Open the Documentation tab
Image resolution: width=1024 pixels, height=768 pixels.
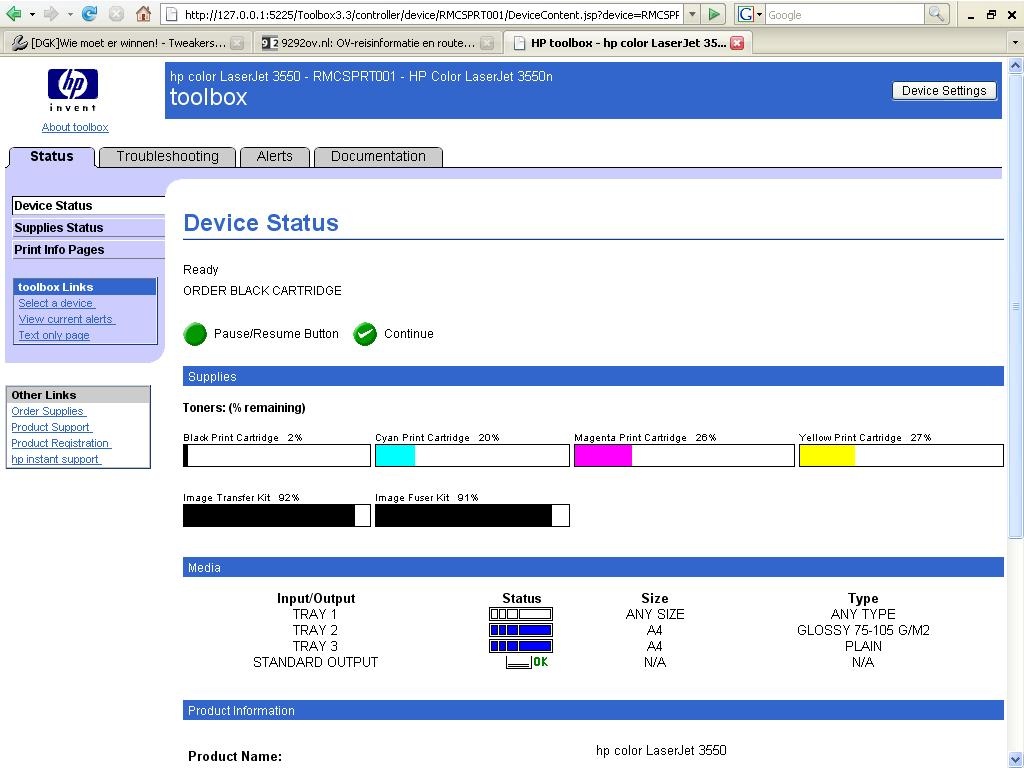[378, 157]
